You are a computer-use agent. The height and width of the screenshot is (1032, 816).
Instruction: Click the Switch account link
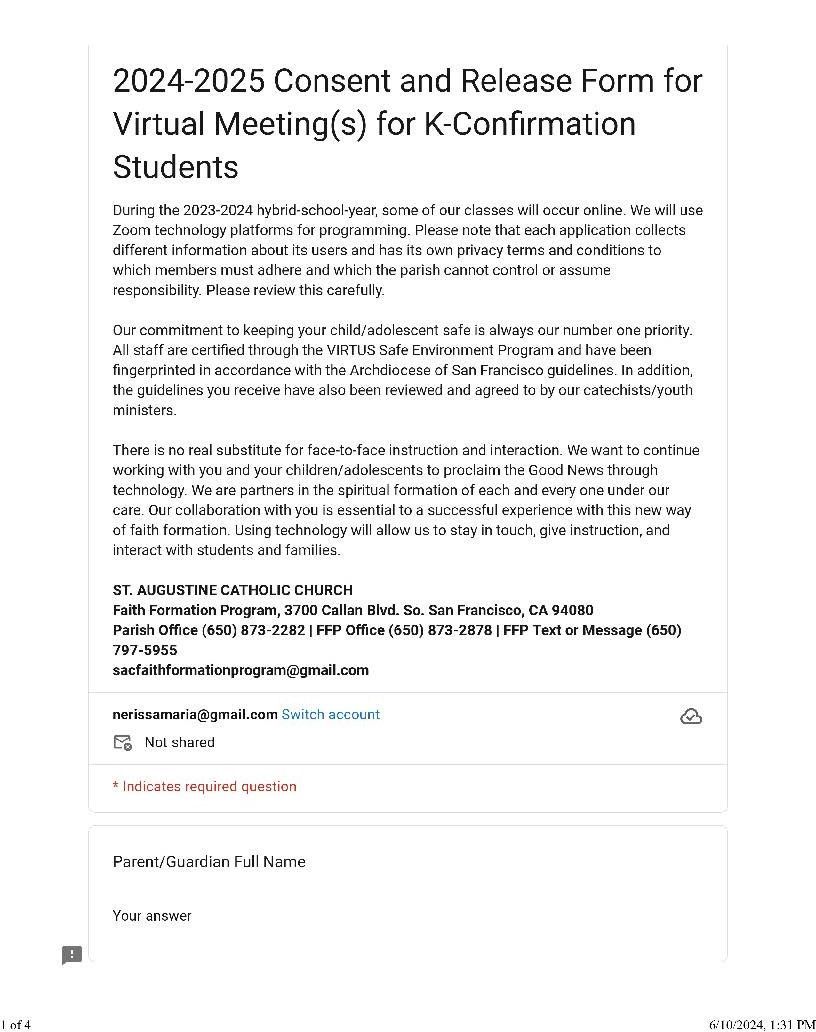330,714
